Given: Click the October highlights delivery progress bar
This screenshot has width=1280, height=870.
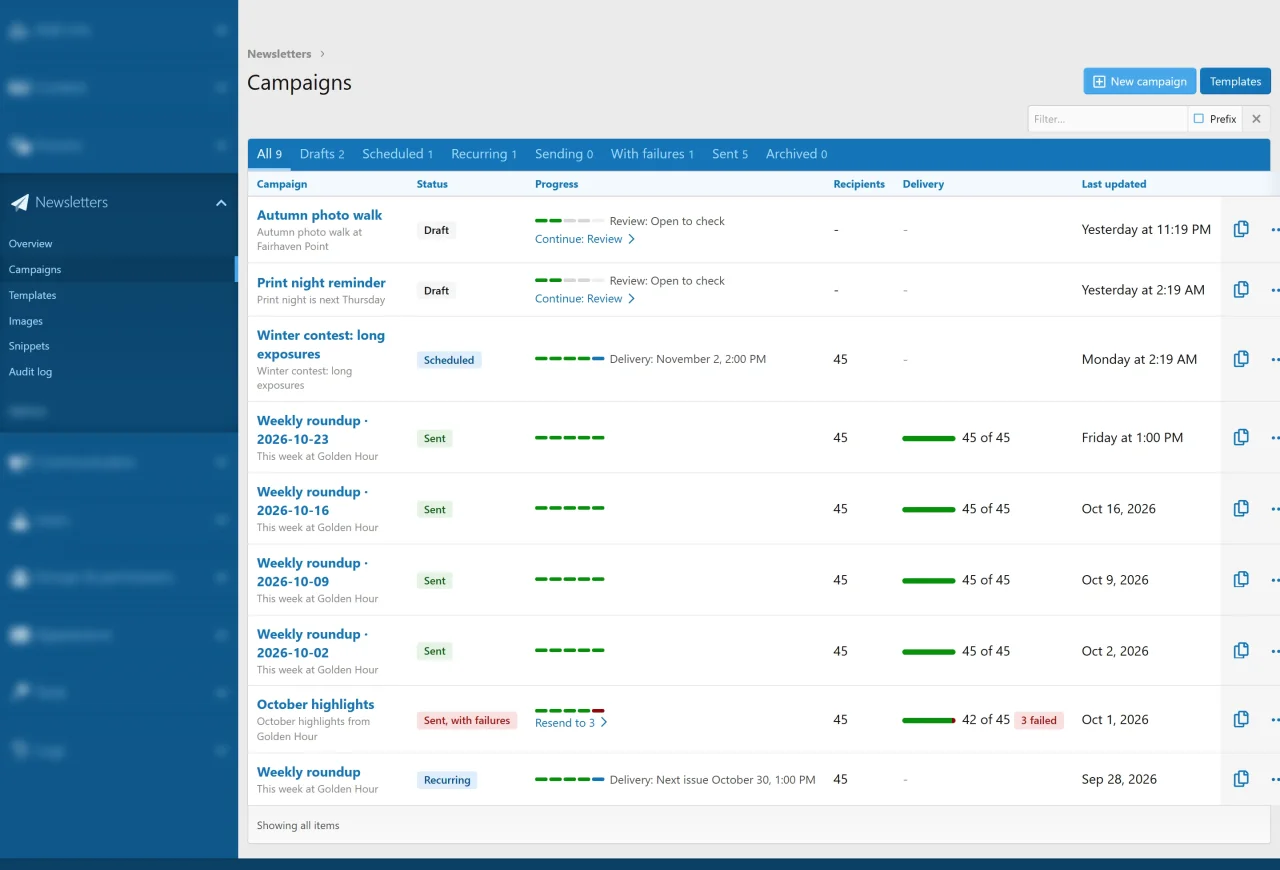Looking at the screenshot, I should 929,720.
